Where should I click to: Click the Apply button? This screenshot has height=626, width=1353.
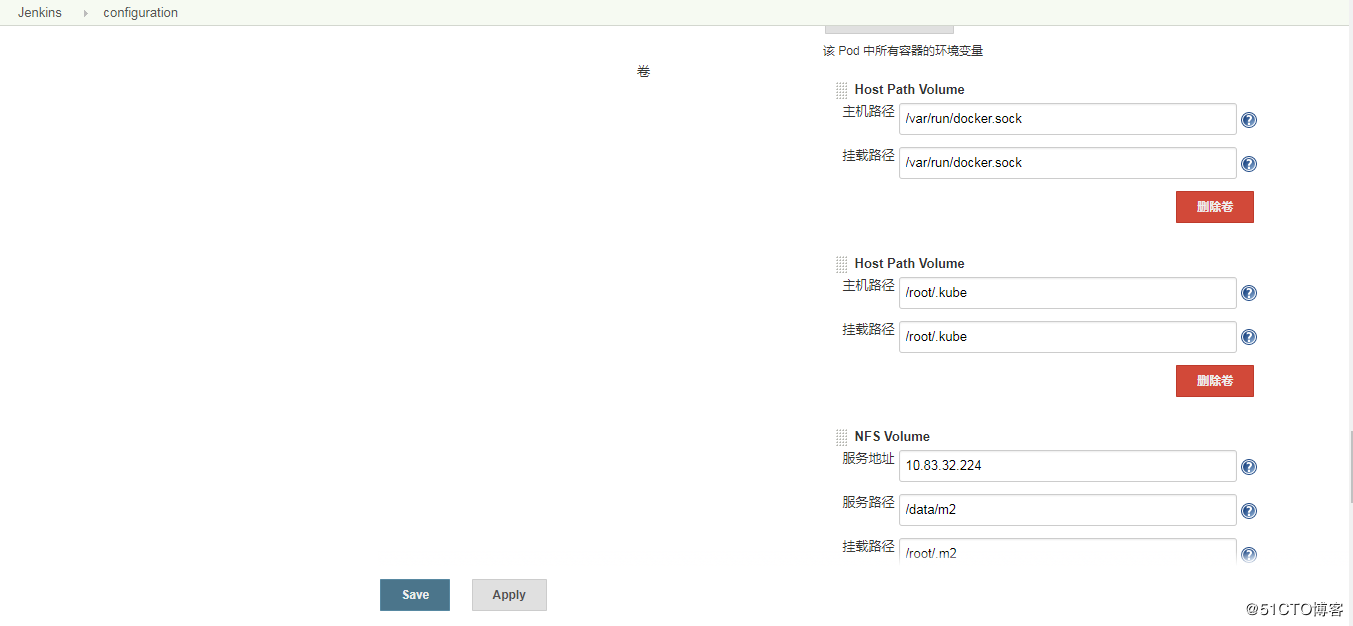(509, 594)
